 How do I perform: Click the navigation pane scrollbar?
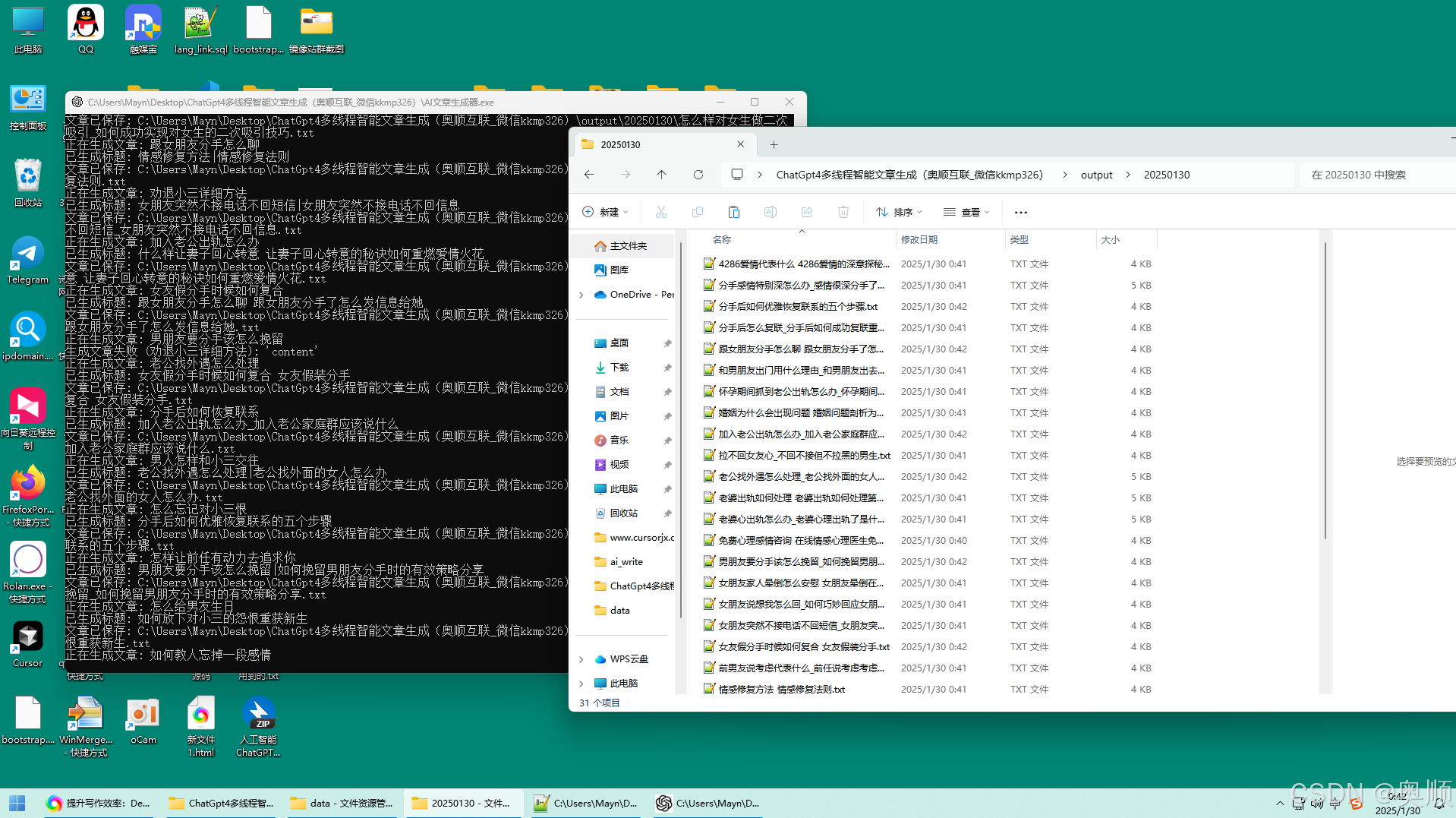tap(680, 429)
